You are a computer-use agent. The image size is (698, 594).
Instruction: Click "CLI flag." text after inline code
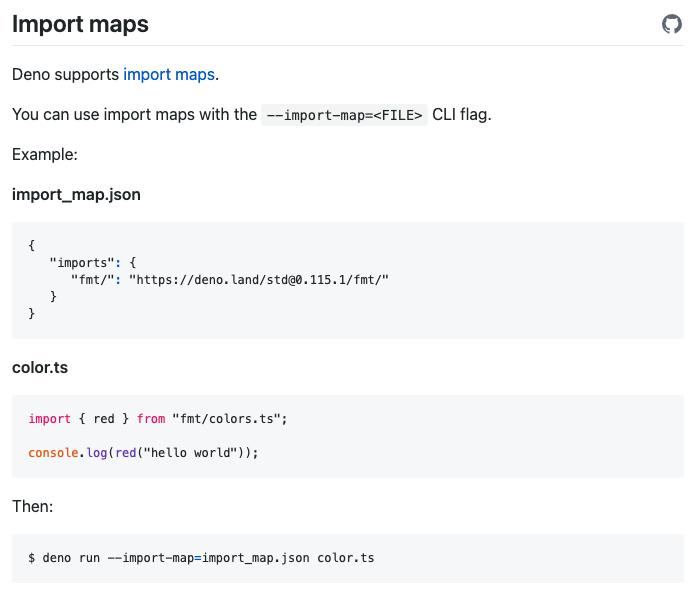[x=462, y=114]
